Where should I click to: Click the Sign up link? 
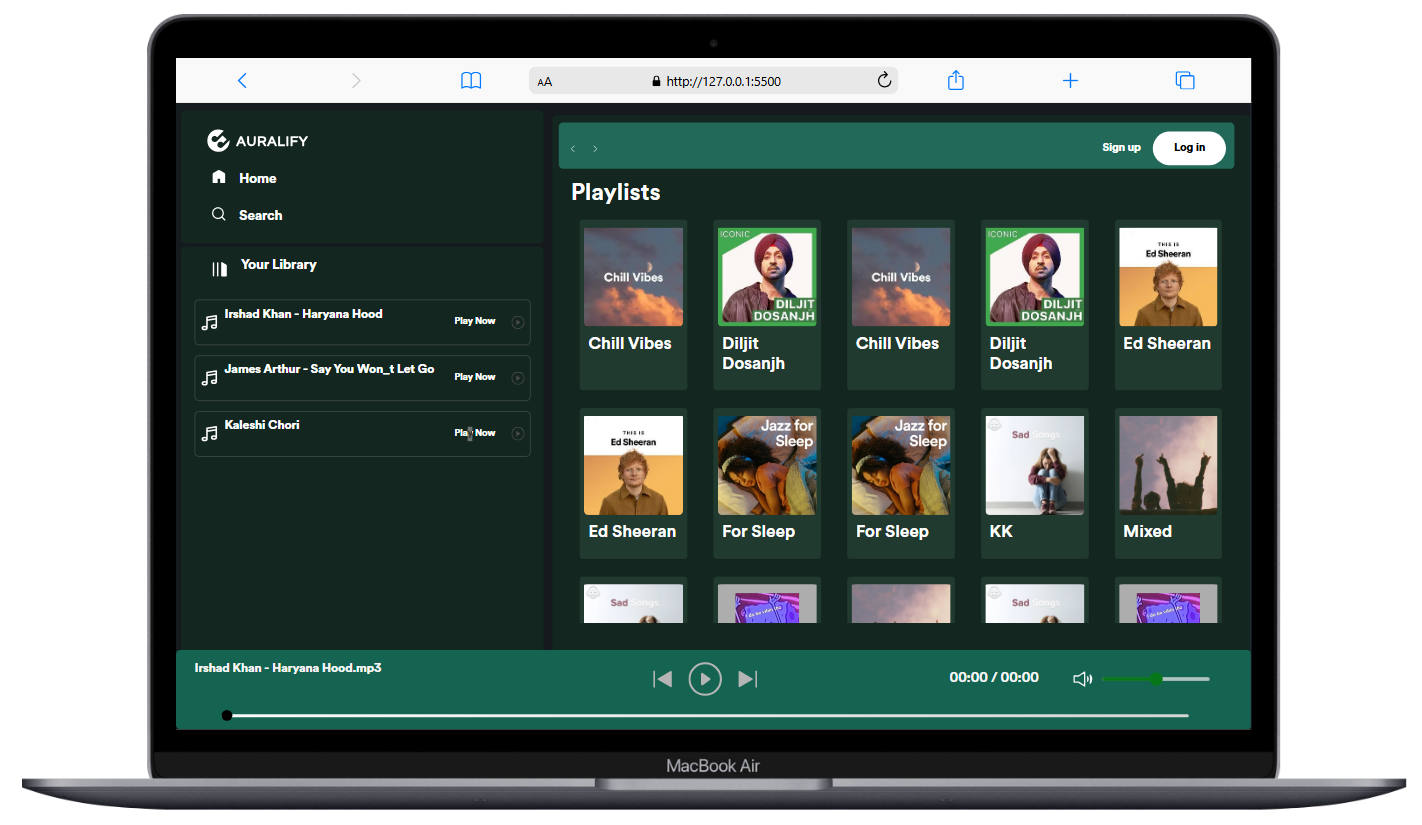[1121, 147]
